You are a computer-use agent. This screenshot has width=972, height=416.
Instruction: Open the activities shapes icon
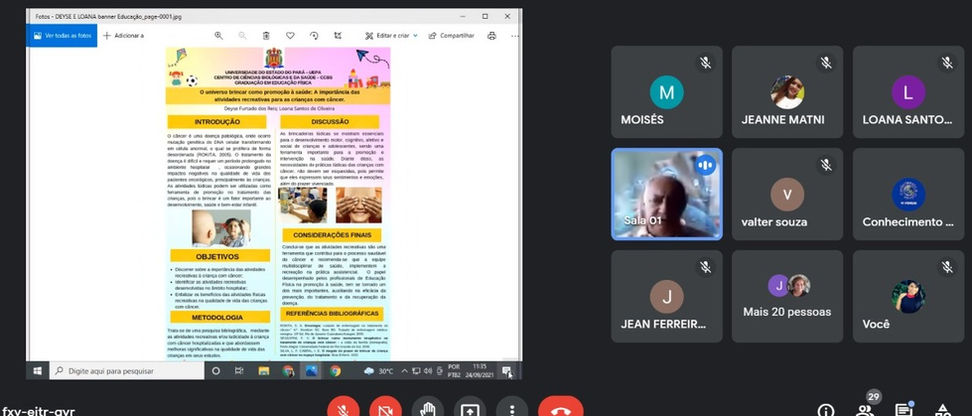(943, 410)
